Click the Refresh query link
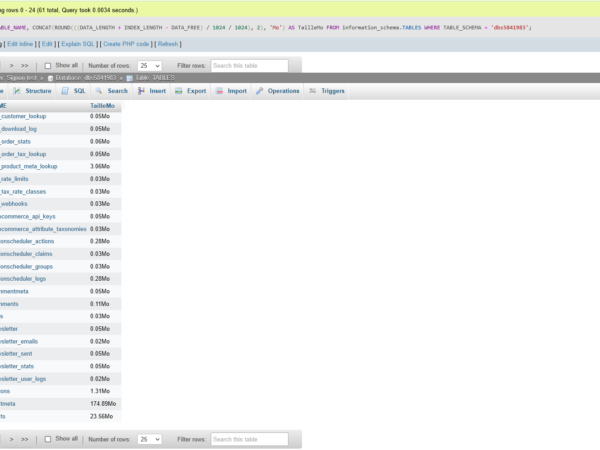600x450 pixels. coord(168,44)
